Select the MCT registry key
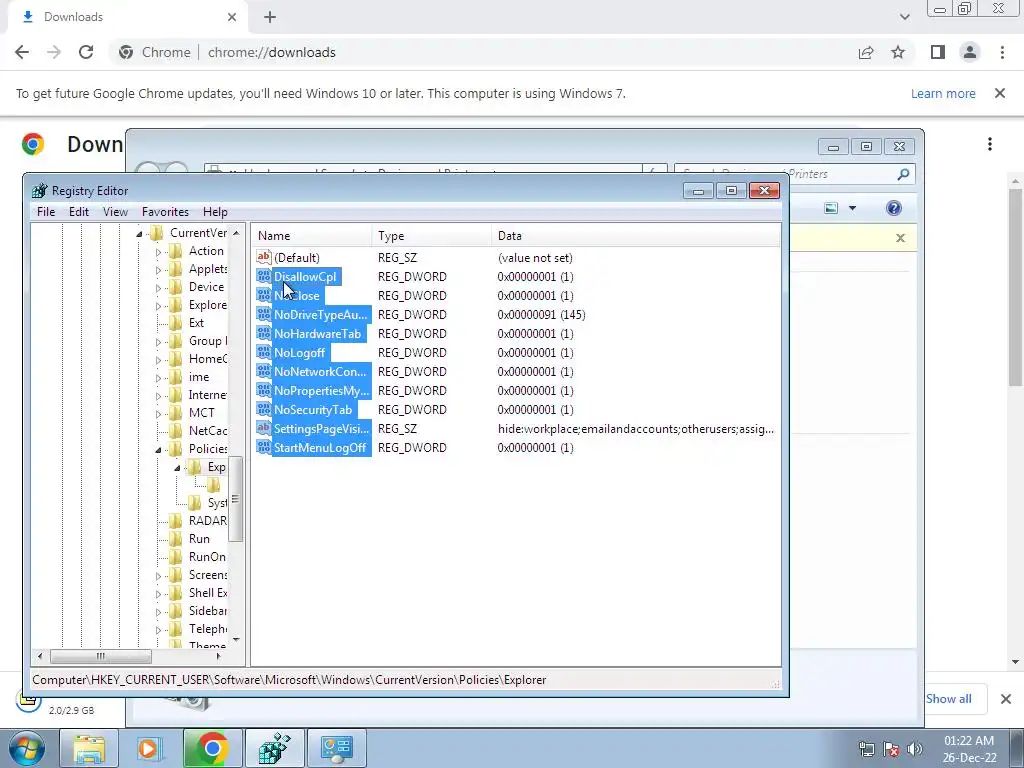 201,413
